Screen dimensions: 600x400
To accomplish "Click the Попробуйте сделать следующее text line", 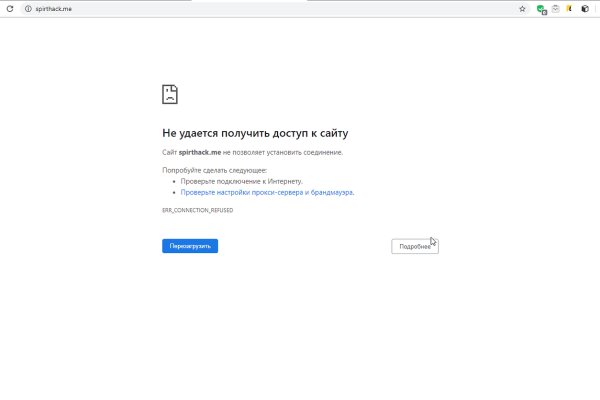I will coord(215,171).
